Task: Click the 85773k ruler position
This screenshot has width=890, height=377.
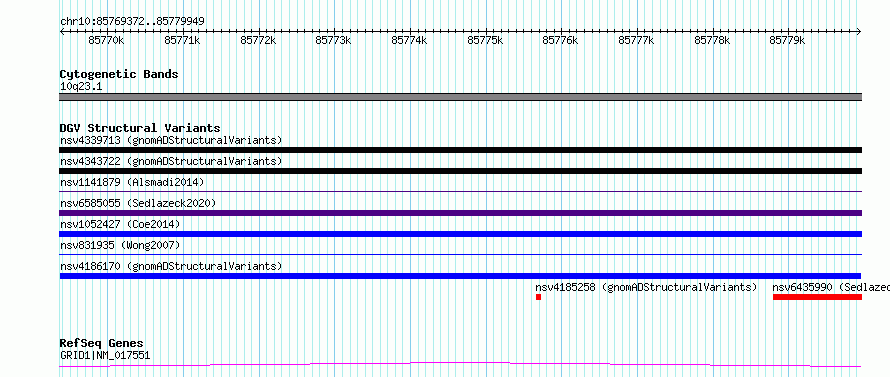Action: point(333,40)
